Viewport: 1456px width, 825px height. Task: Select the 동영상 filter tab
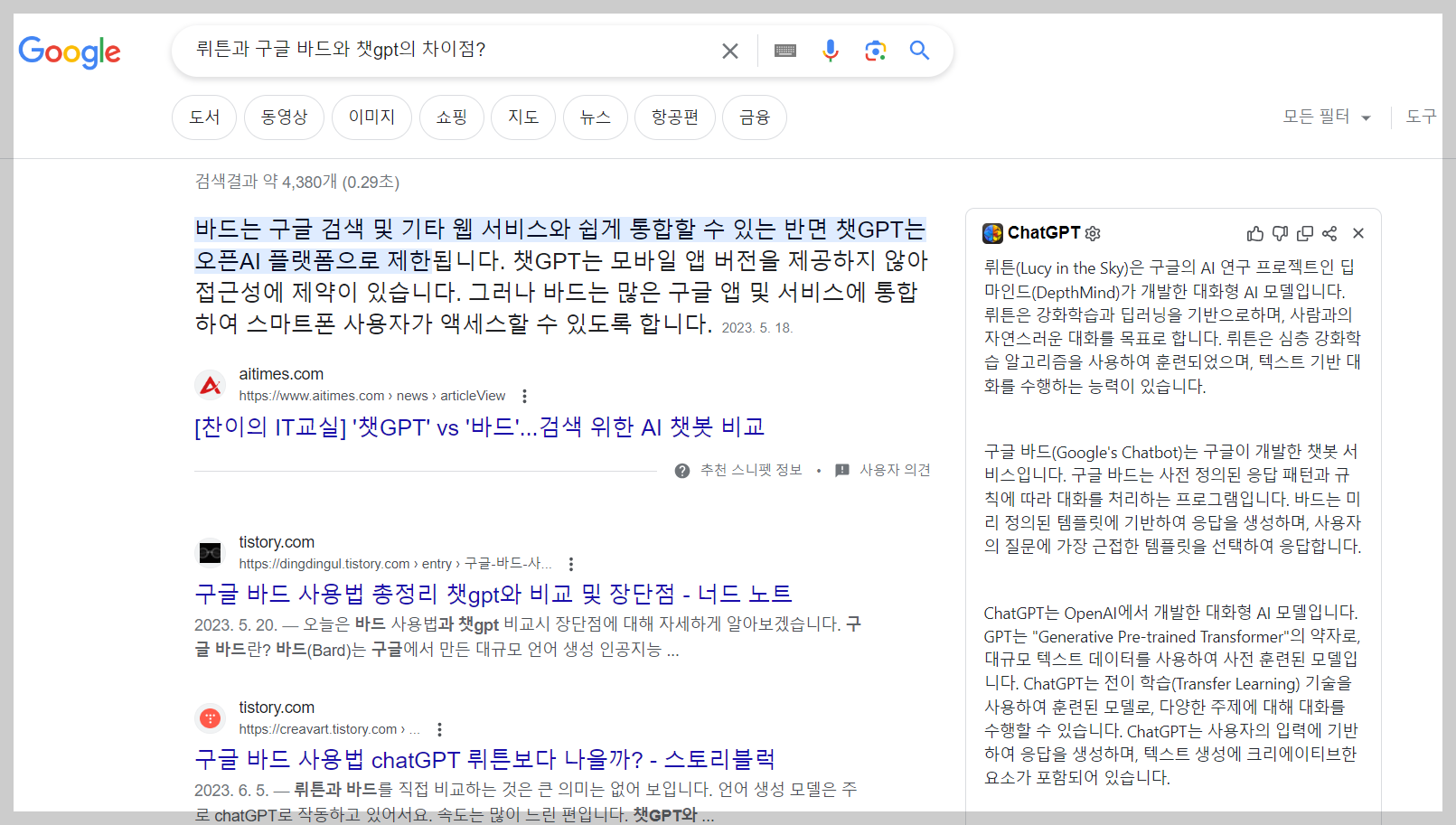click(x=284, y=117)
